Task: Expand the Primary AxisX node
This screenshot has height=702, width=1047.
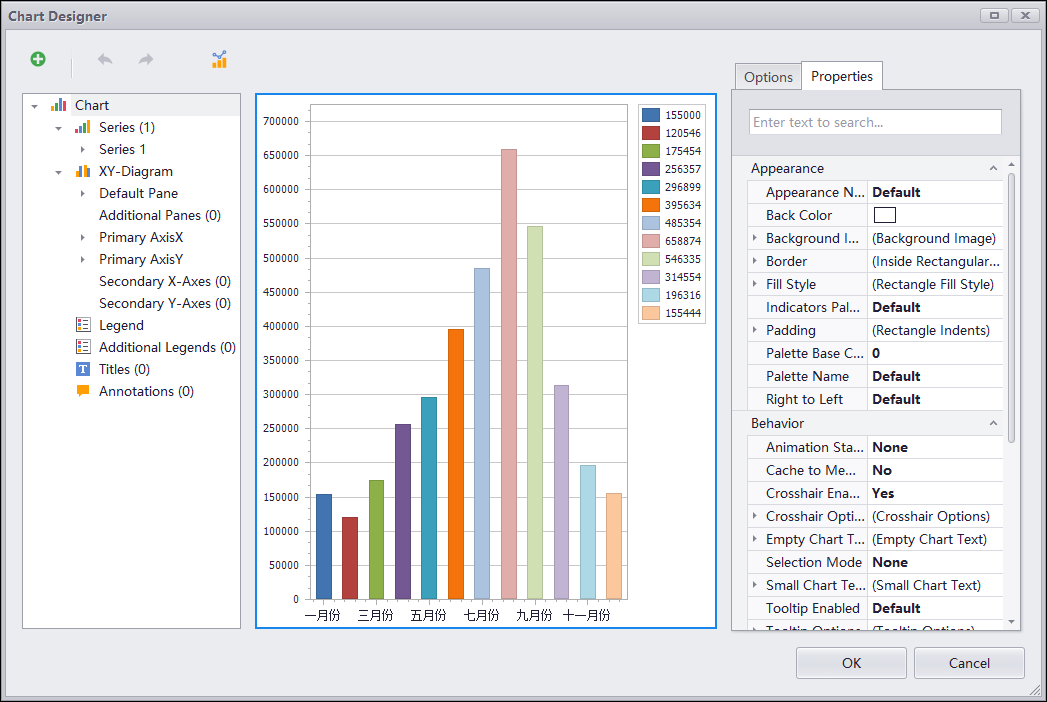Action: tap(83, 238)
